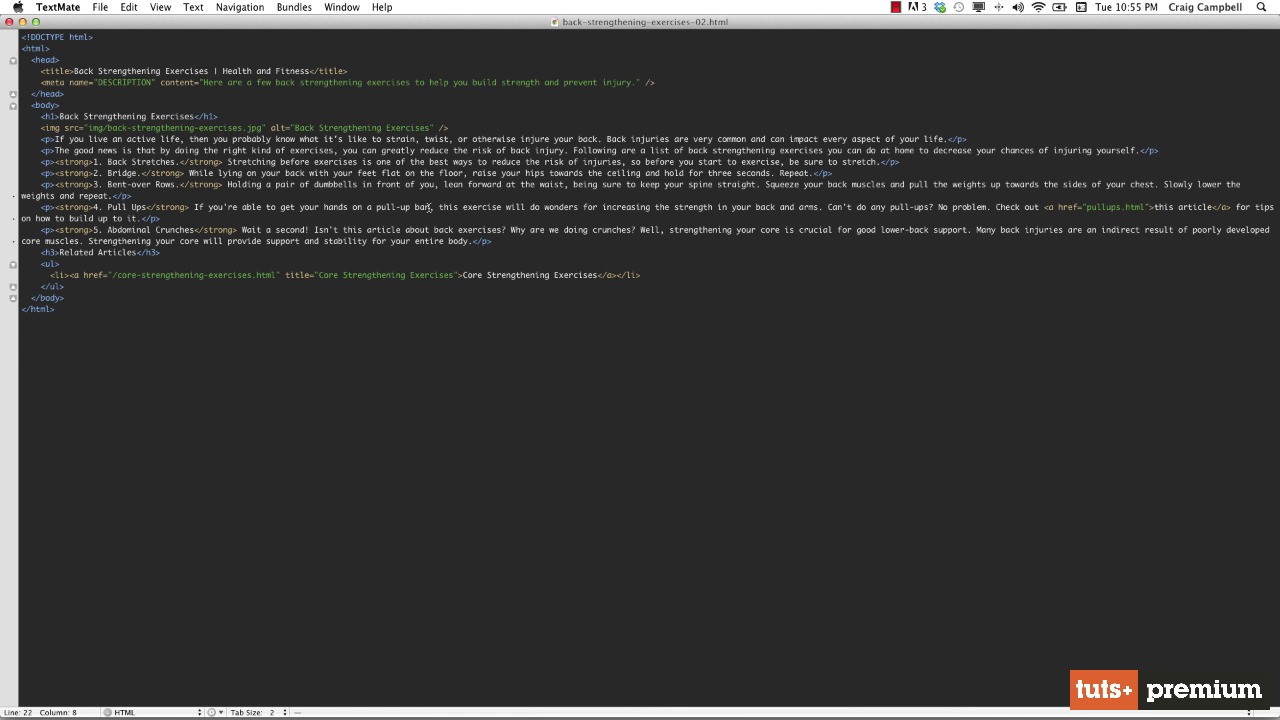
Task: Open the Help menu
Action: pyautogui.click(x=382, y=7)
